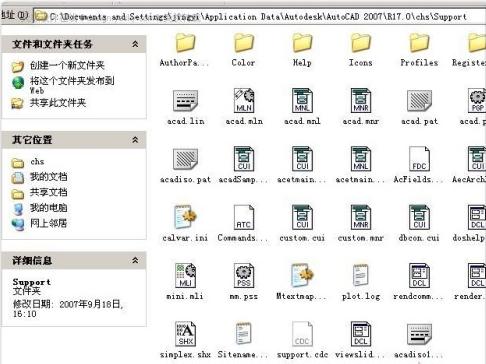Select the mini.mli file icon
486x364 pixels.
[185, 275]
